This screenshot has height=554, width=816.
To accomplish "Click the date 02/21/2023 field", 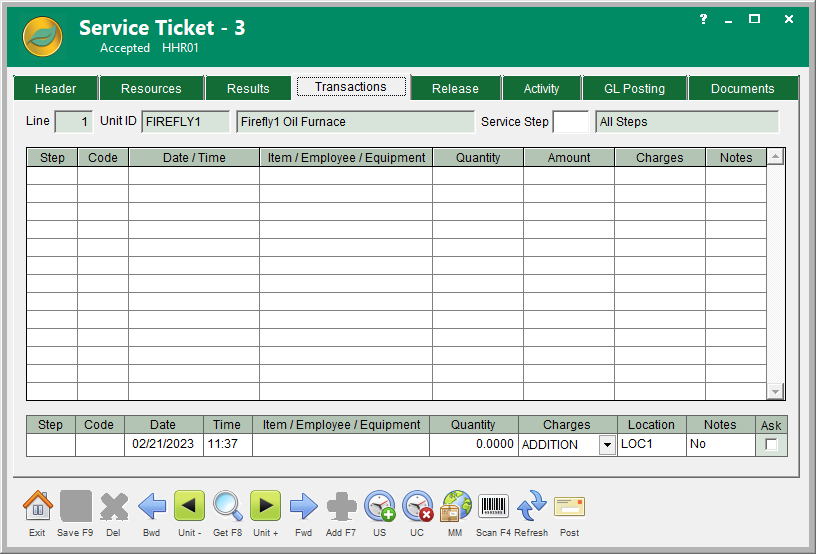I will (163, 444).
